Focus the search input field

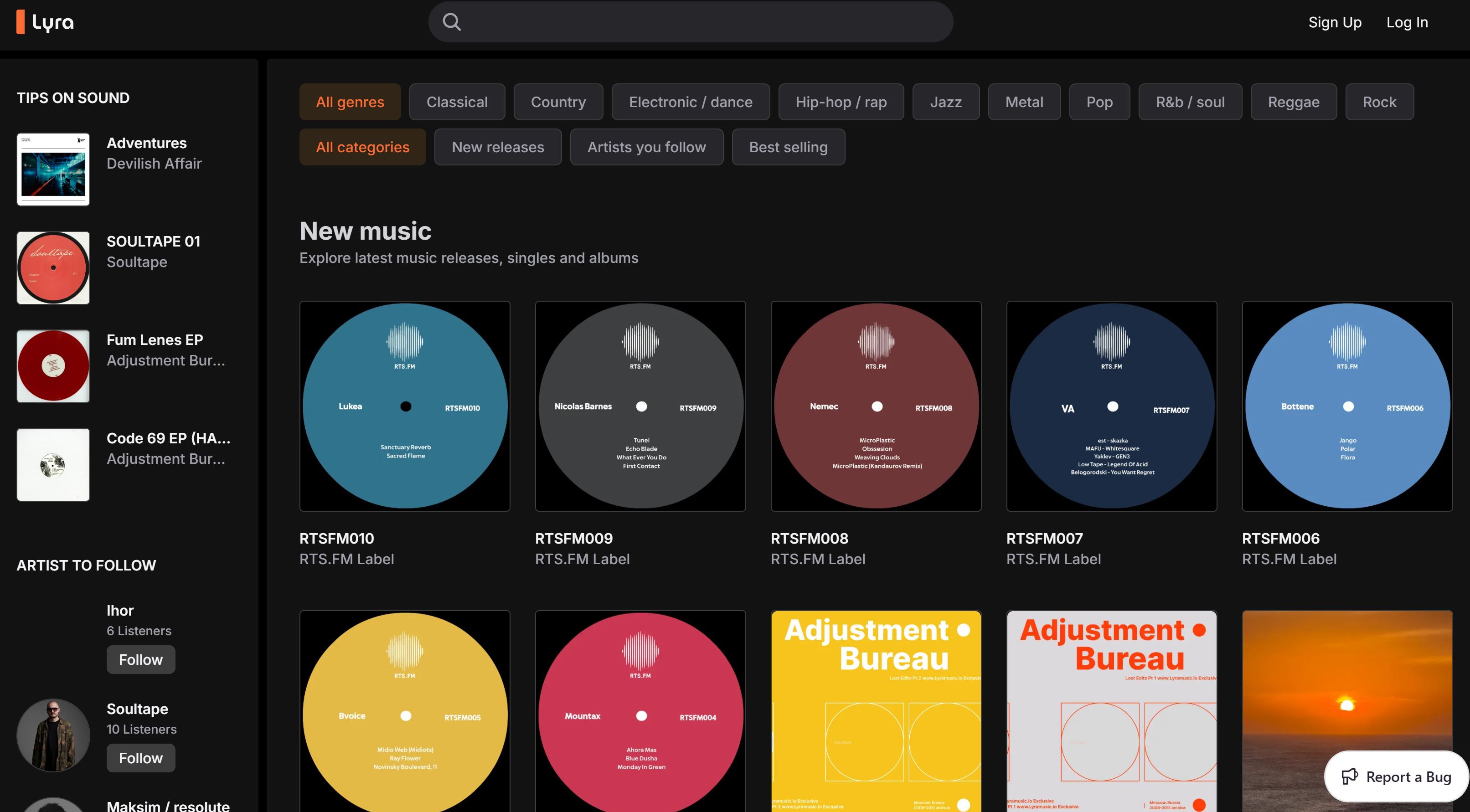(691, 22)
